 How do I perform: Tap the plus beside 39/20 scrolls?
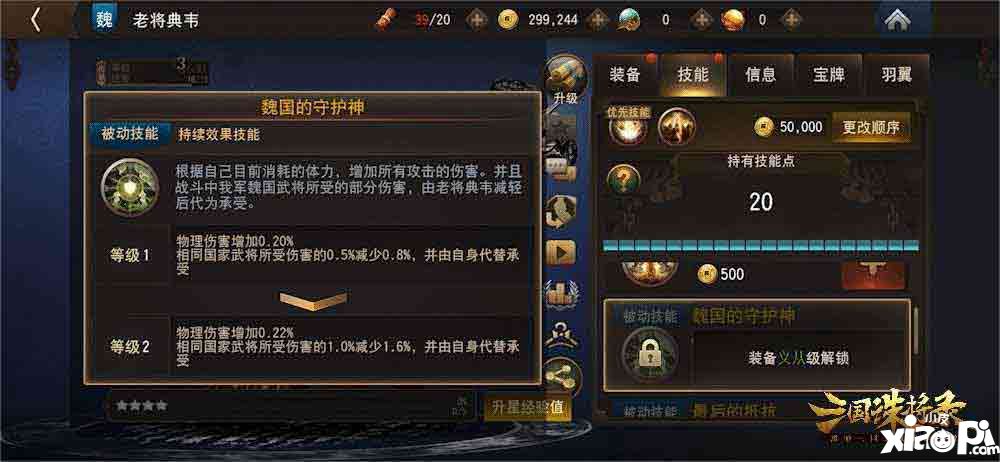[476, 20]
